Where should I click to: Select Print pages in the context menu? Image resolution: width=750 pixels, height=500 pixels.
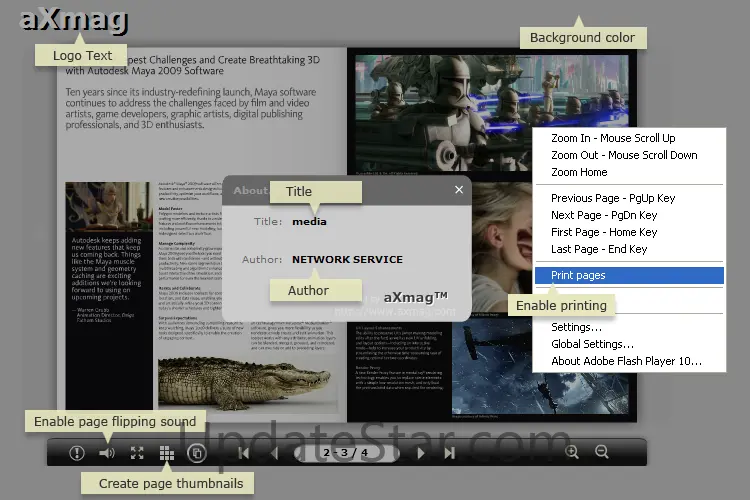578,275
